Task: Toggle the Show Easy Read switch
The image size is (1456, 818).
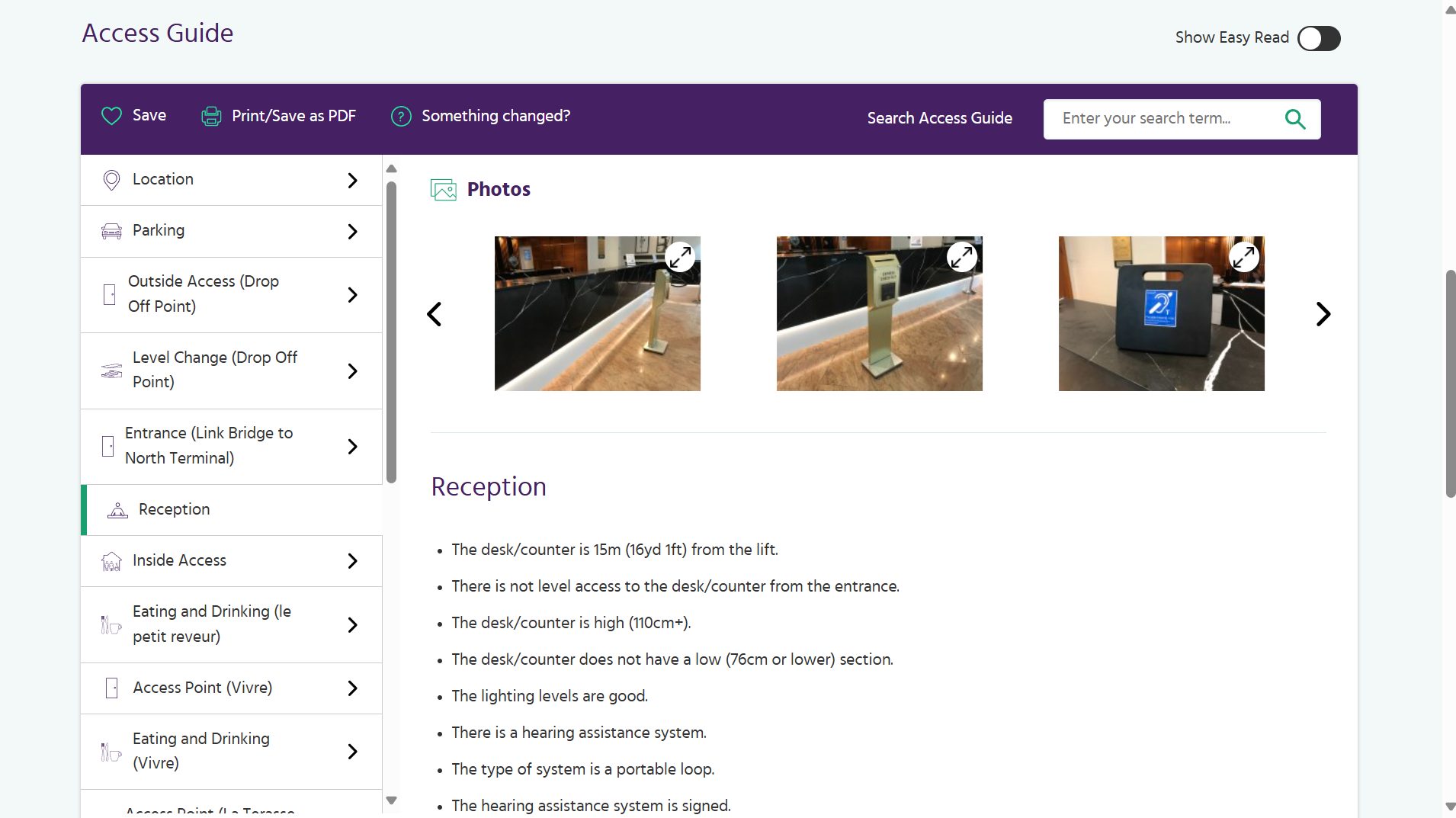Action: (1319, 38)
